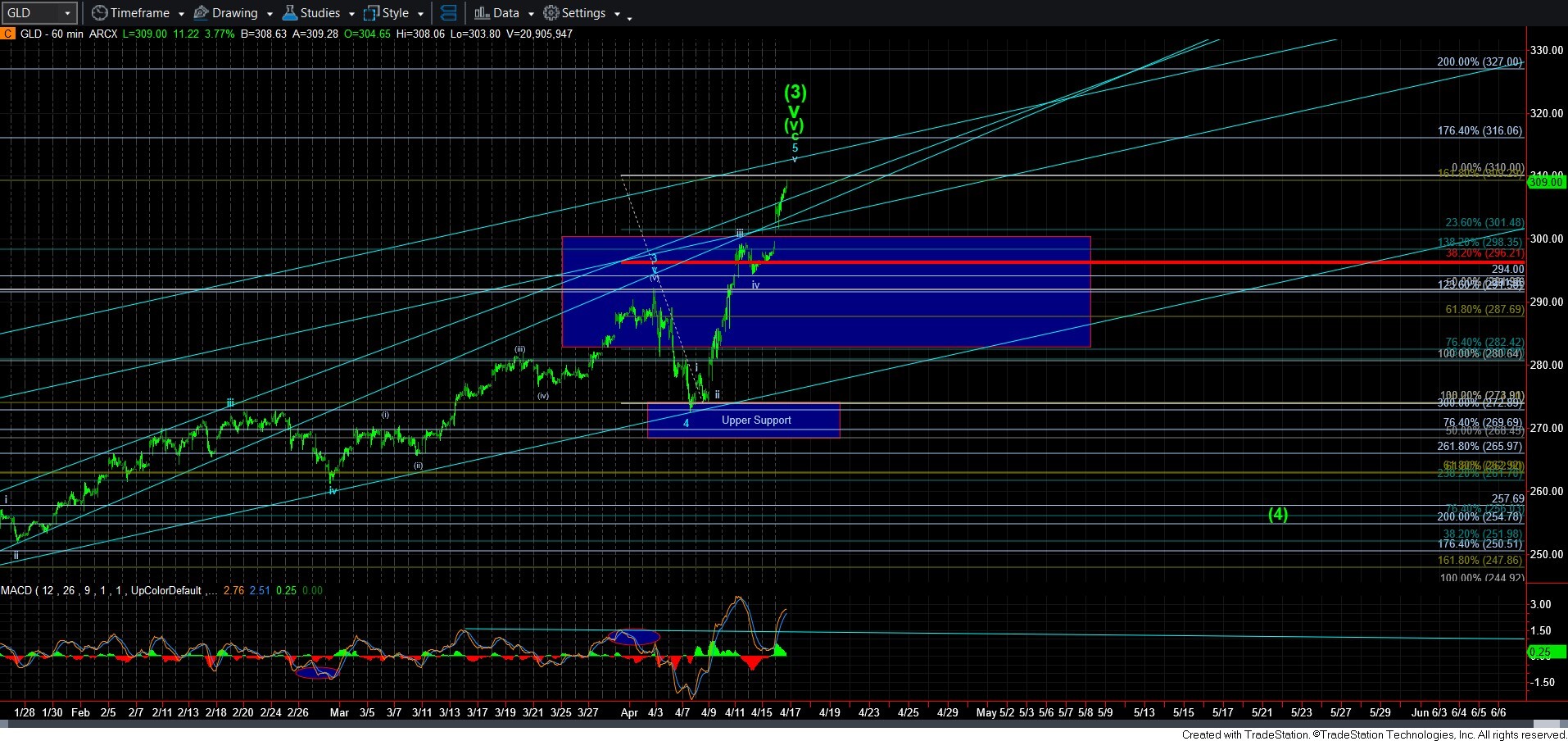Click the ARCX exchange label
This screenshot has height=741, width=1568.
point(104,34)
